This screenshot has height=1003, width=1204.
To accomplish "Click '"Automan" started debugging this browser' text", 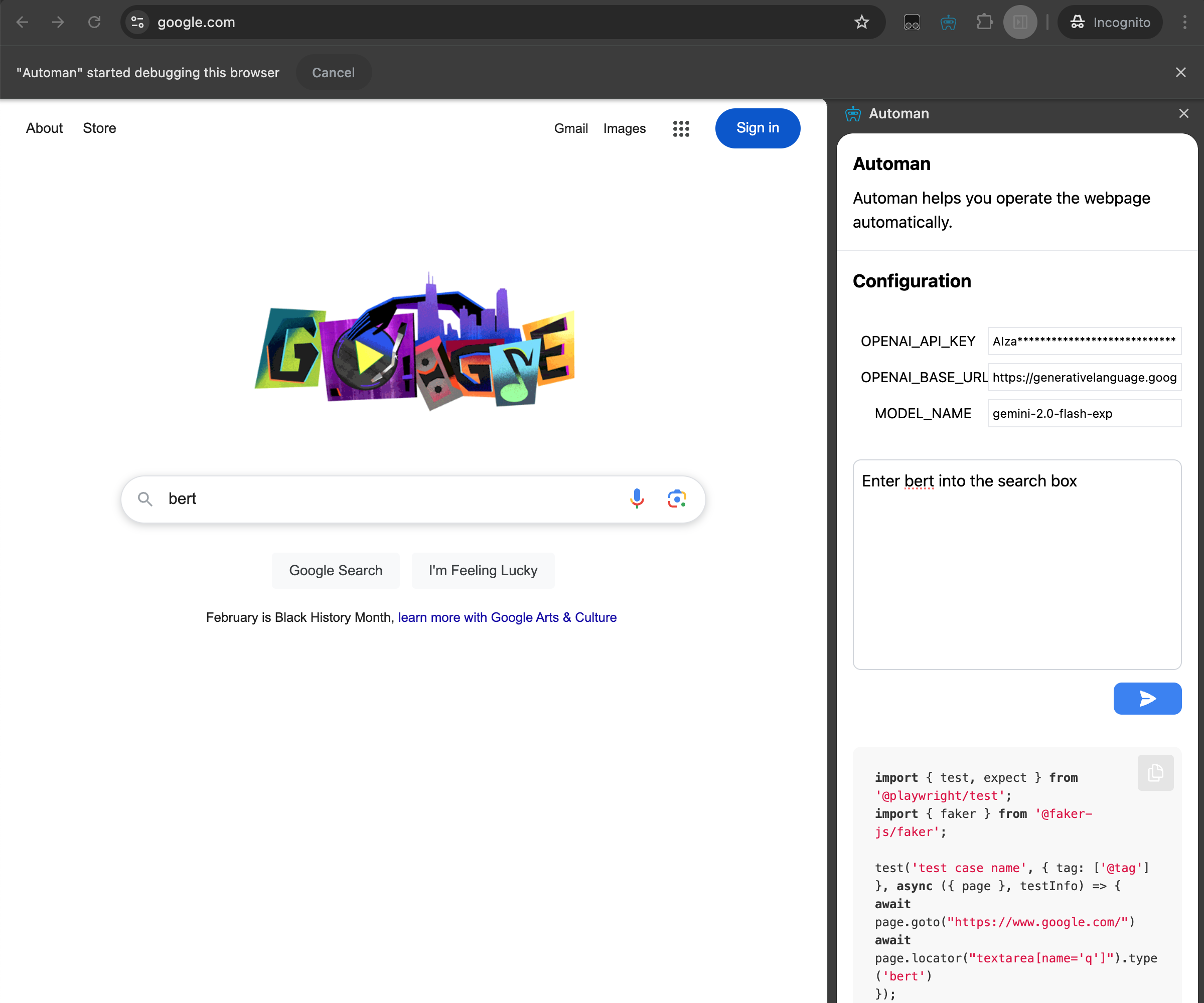I will point(148,73).
